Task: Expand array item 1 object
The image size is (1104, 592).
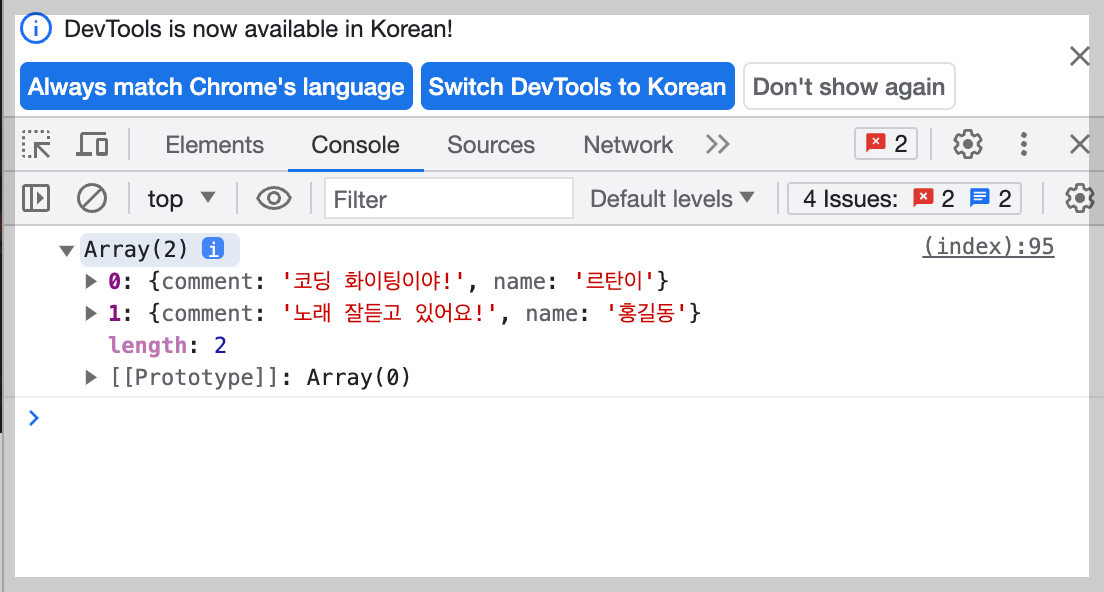Action: (x=91, y=313)
